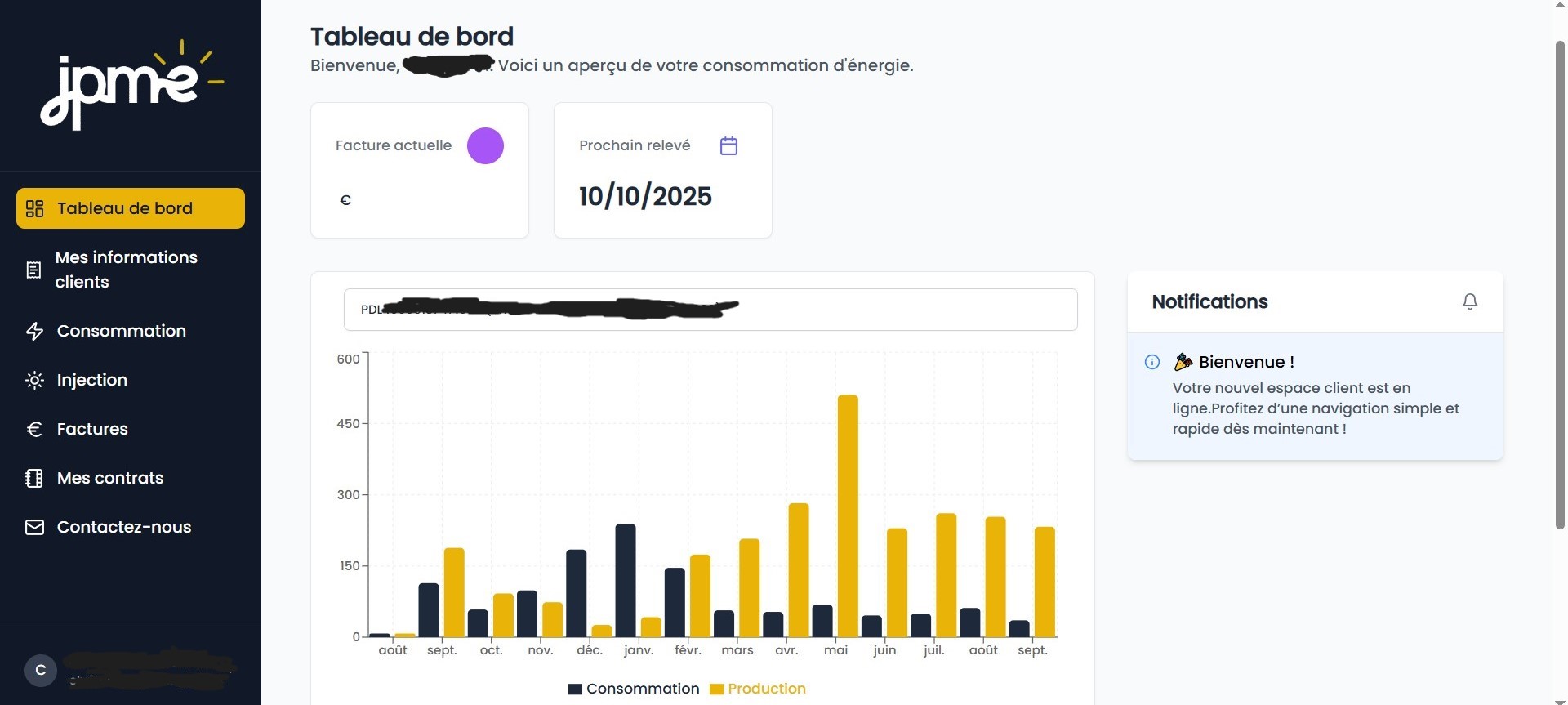
Task: Click the Consommation lightning bolt icon
Action: 34,331
